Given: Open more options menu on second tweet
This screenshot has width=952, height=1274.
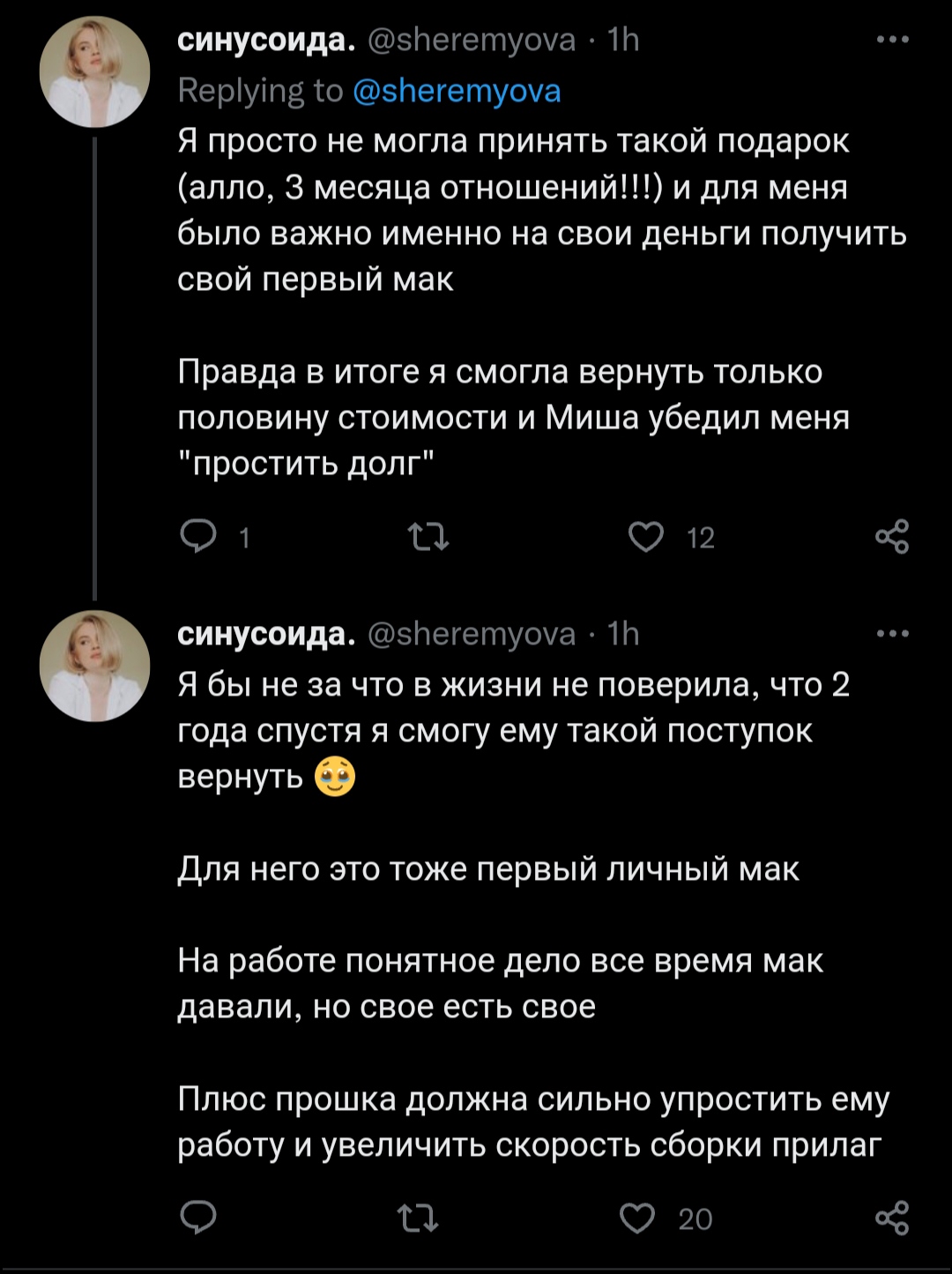Looking at the screenshot, I should (892, 633).
